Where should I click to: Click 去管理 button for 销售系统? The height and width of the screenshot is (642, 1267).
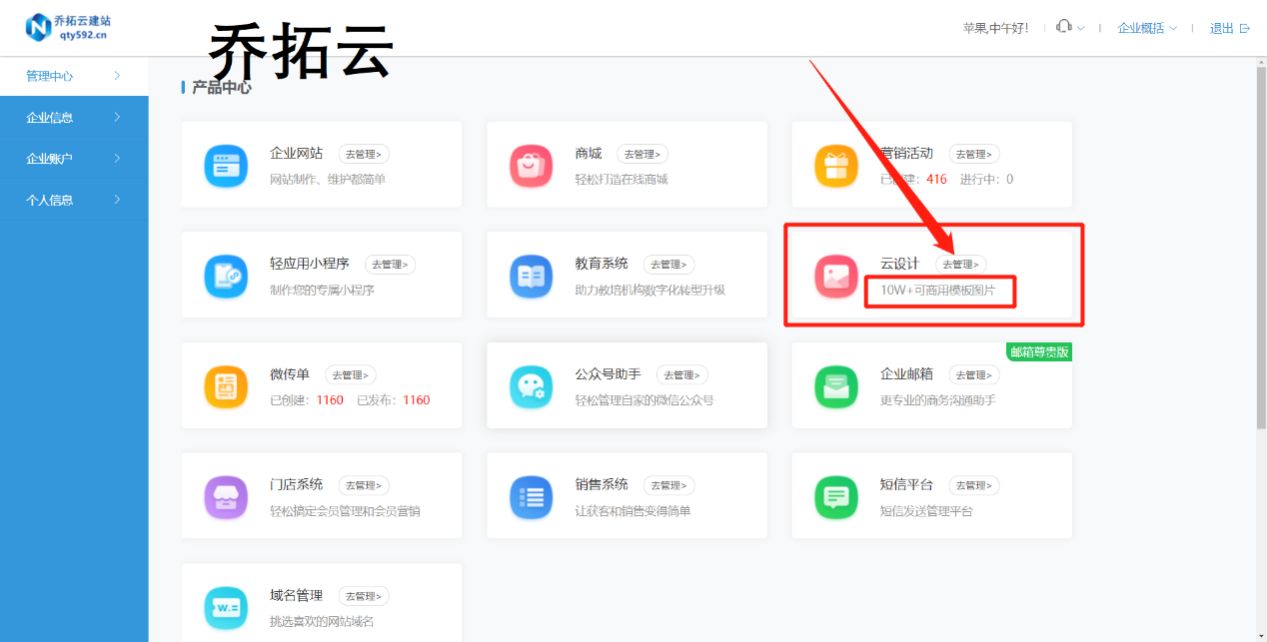[x=669, y=485]
